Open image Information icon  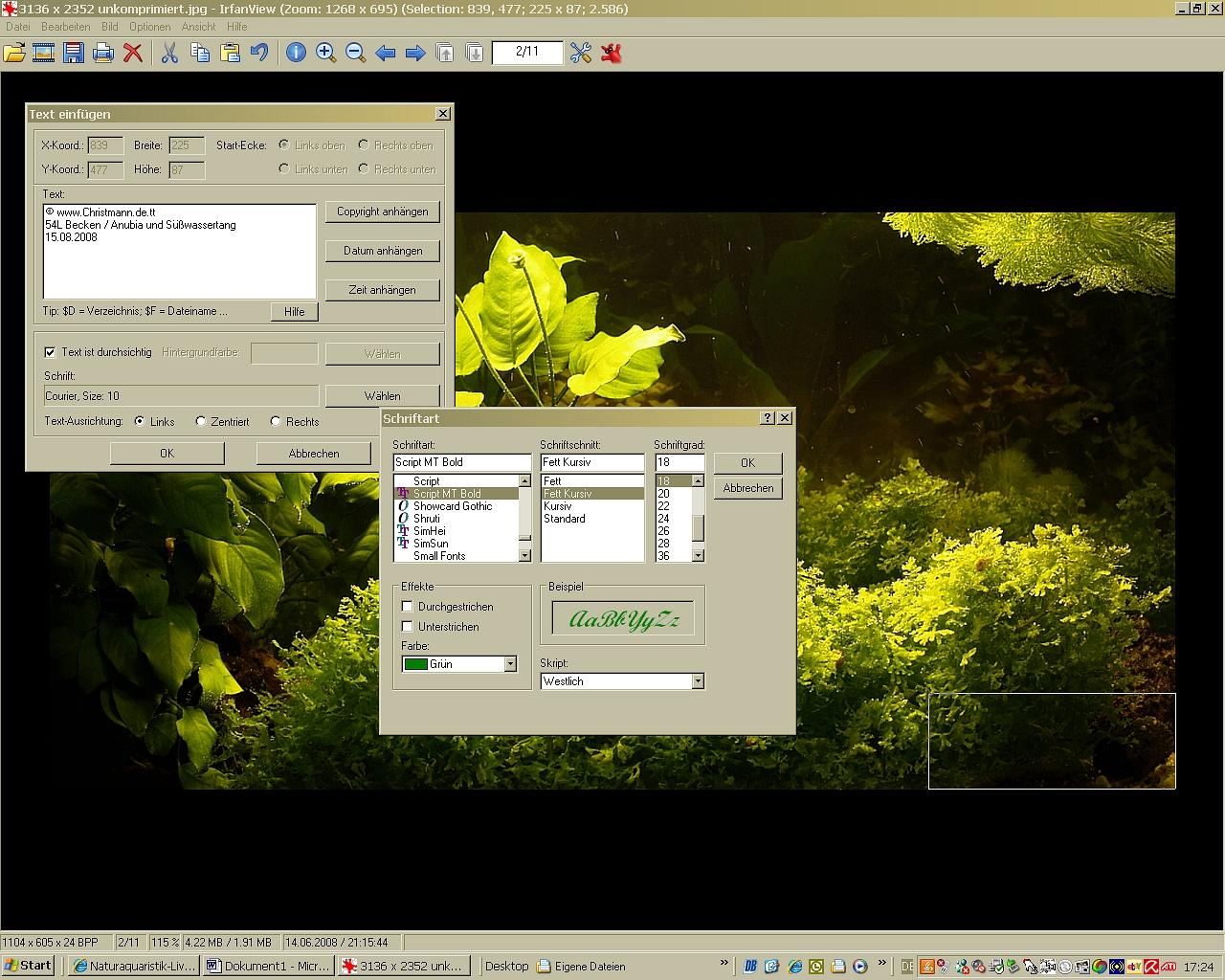tap(296, 53)
